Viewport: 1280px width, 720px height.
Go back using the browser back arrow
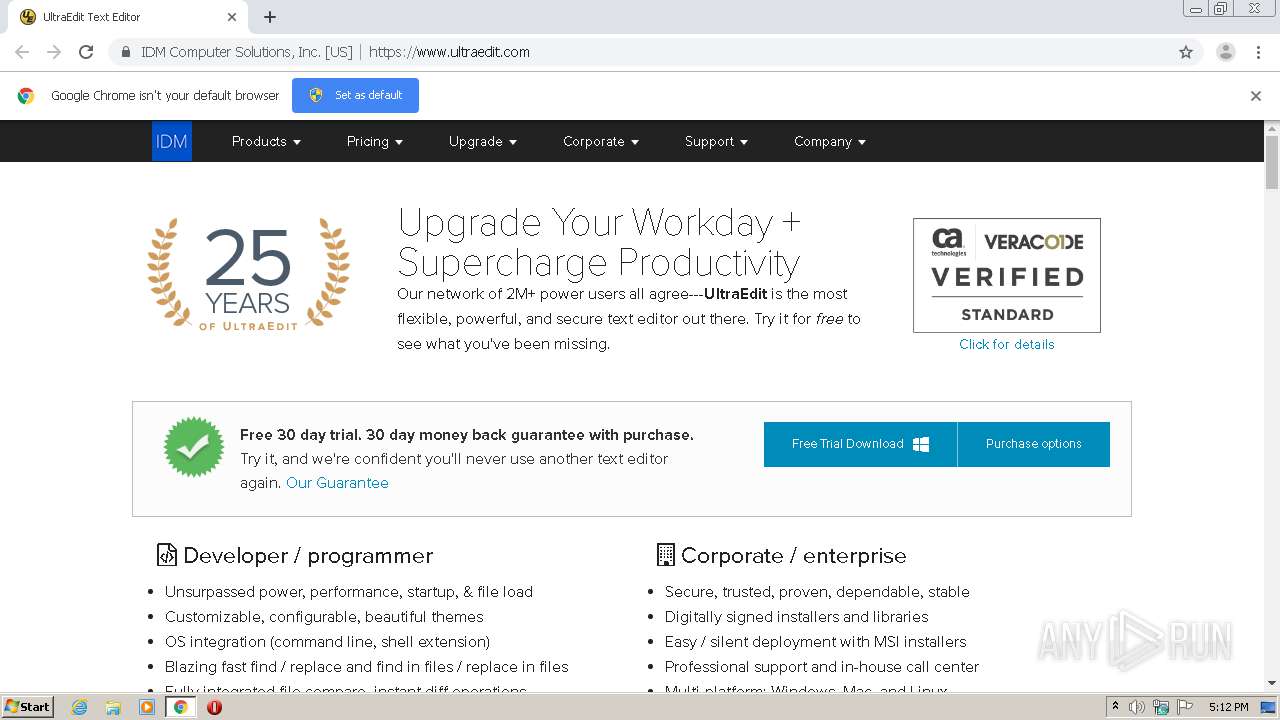[22, 52]
